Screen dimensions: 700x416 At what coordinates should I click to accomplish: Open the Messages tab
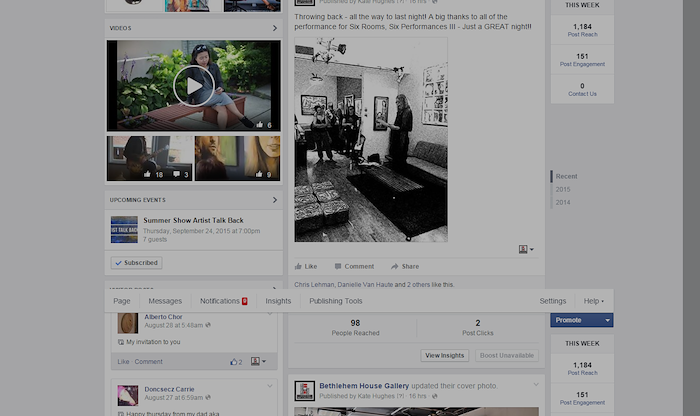[x=165, y=301]
